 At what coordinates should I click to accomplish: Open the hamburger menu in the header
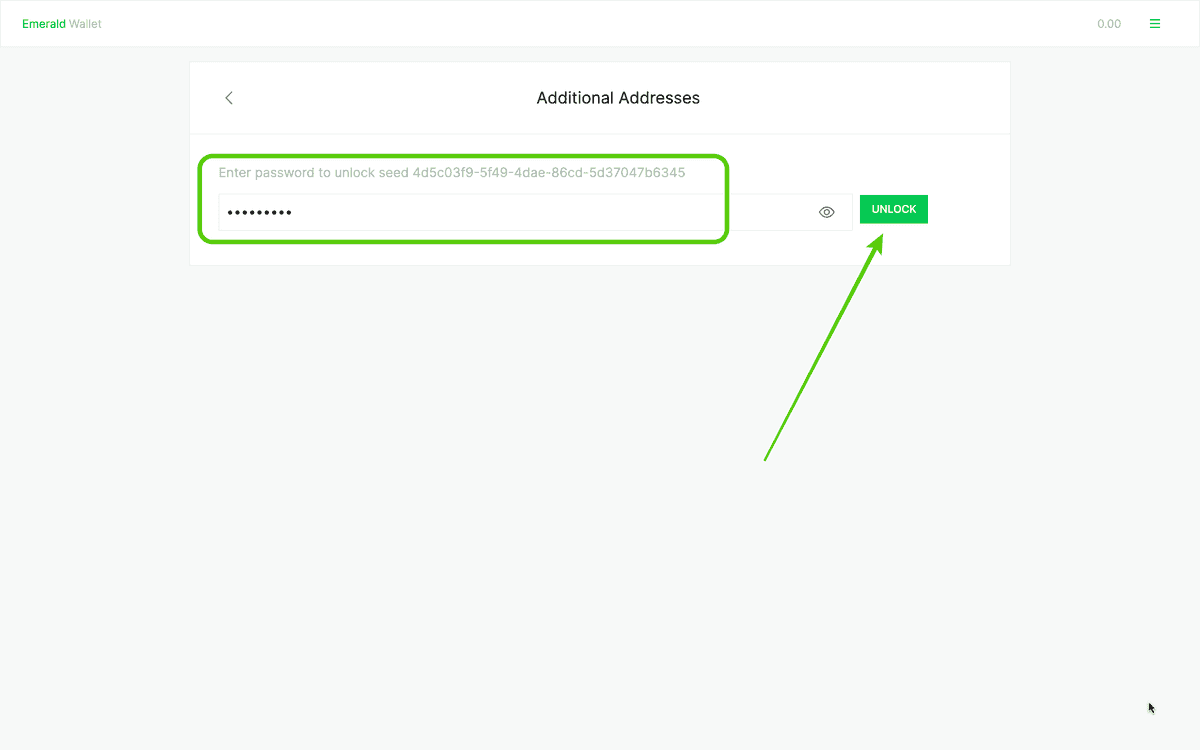point(1155,24)
